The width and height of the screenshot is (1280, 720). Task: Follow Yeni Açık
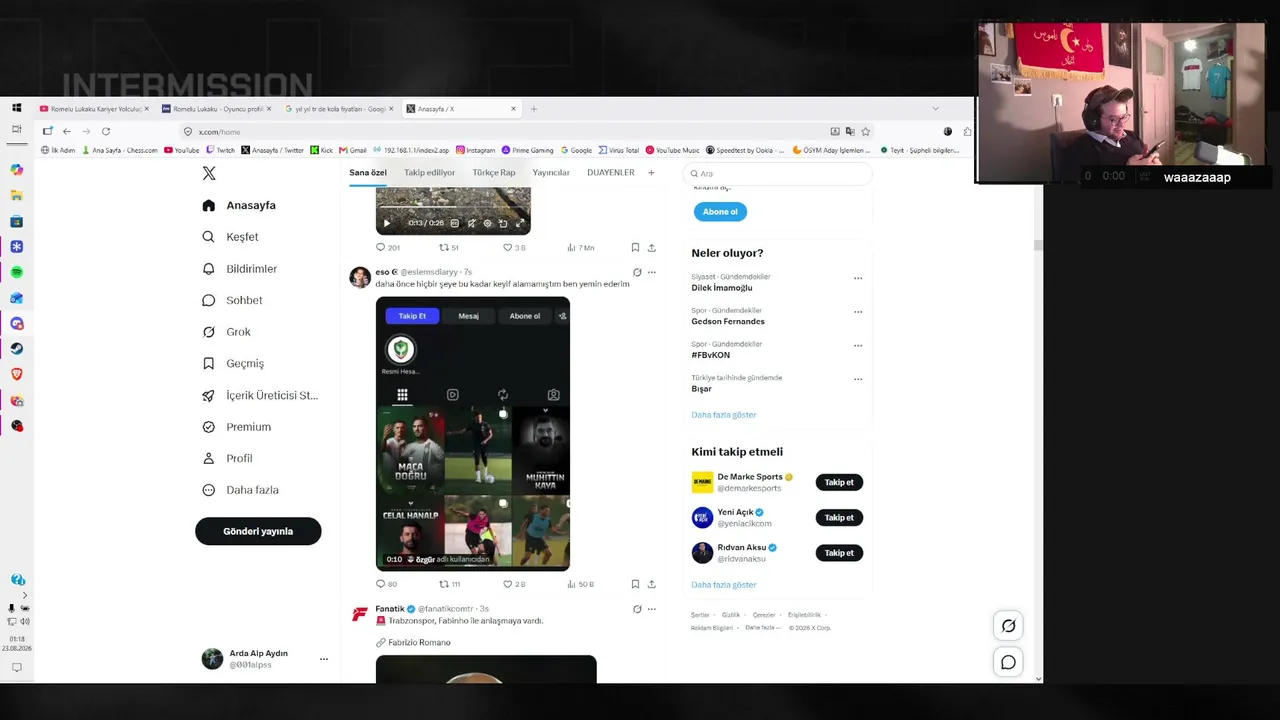tap(839, 517)
